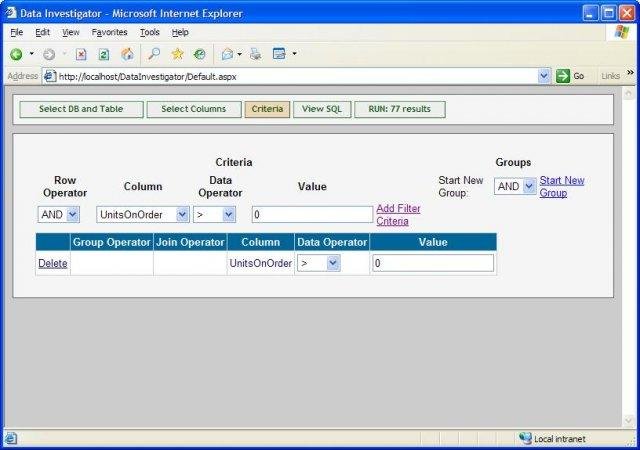Expand the Row Operator AND dropdown
This screenshot has height=450, width=640.
[59, 214]
